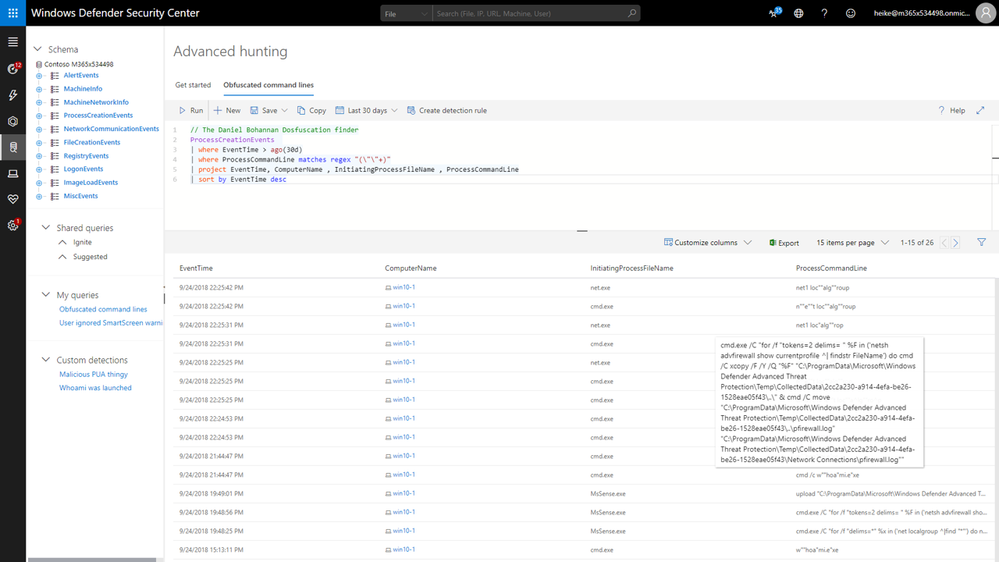Go to the previous results page
Screen dimensions: 999x562
pyautogui.click(x=944, y=243)
